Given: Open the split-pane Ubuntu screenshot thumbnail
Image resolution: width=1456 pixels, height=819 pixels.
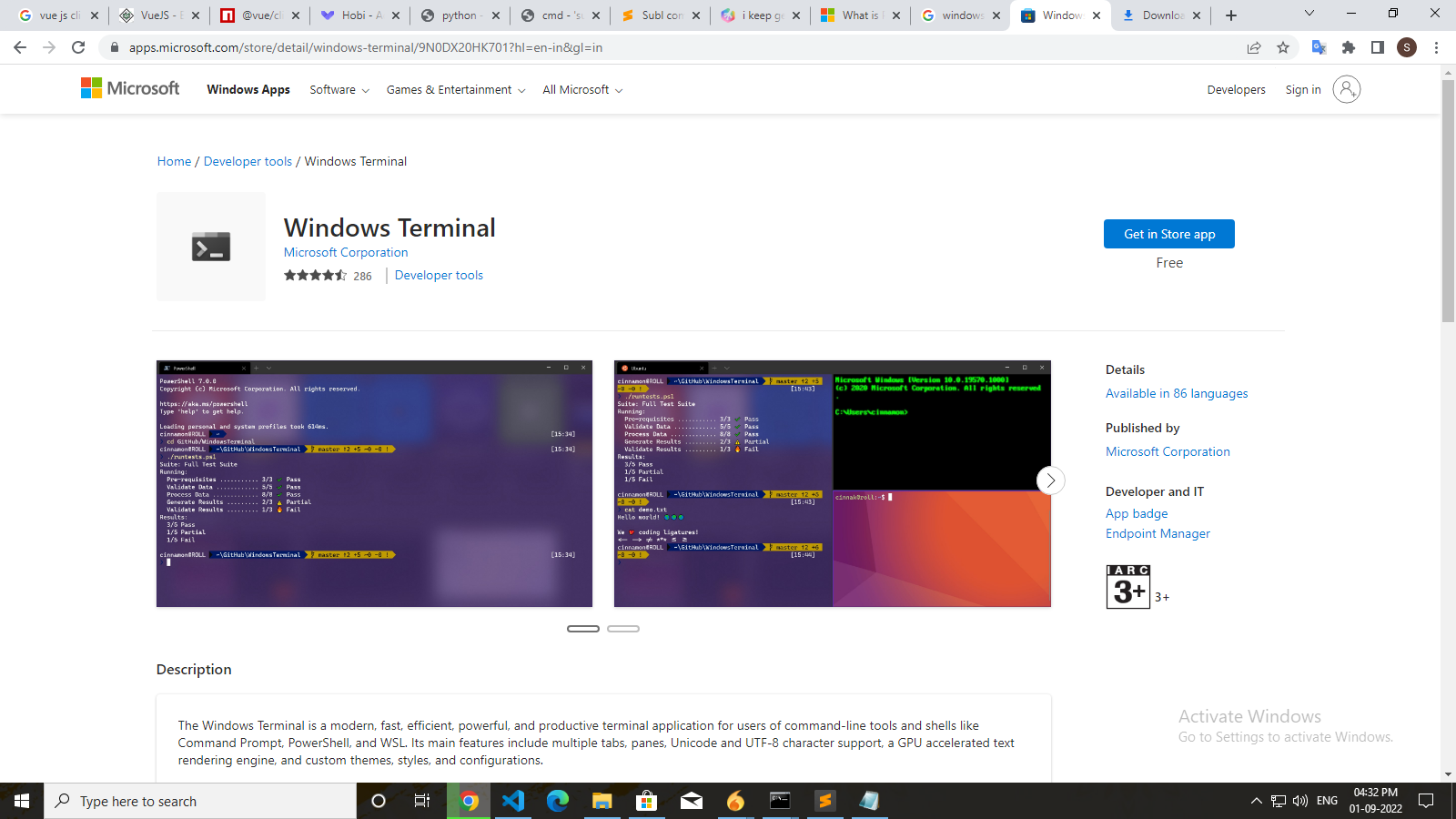Looking at the screenshot, I should 833,483.
